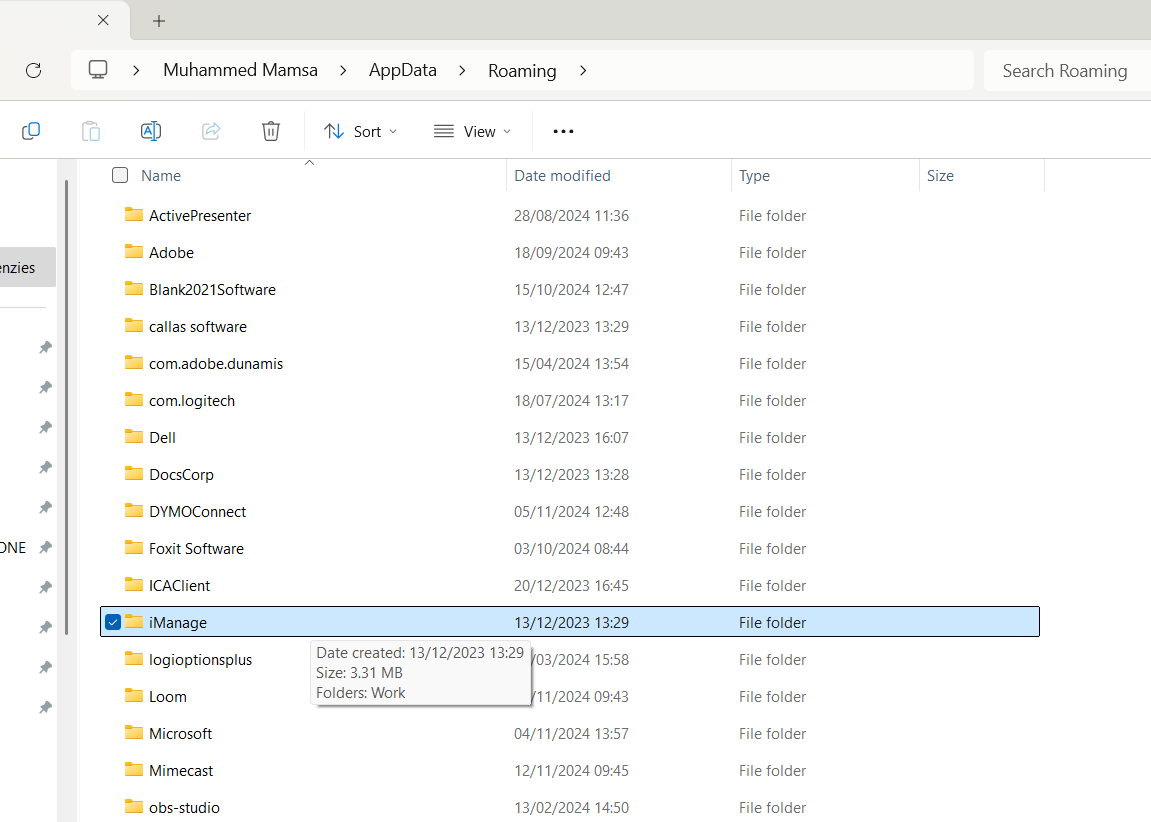Image resolution: width=1151 pixels, height=822 pixels.
Task: Open the Sort dropdown
Action: (360, 131)
